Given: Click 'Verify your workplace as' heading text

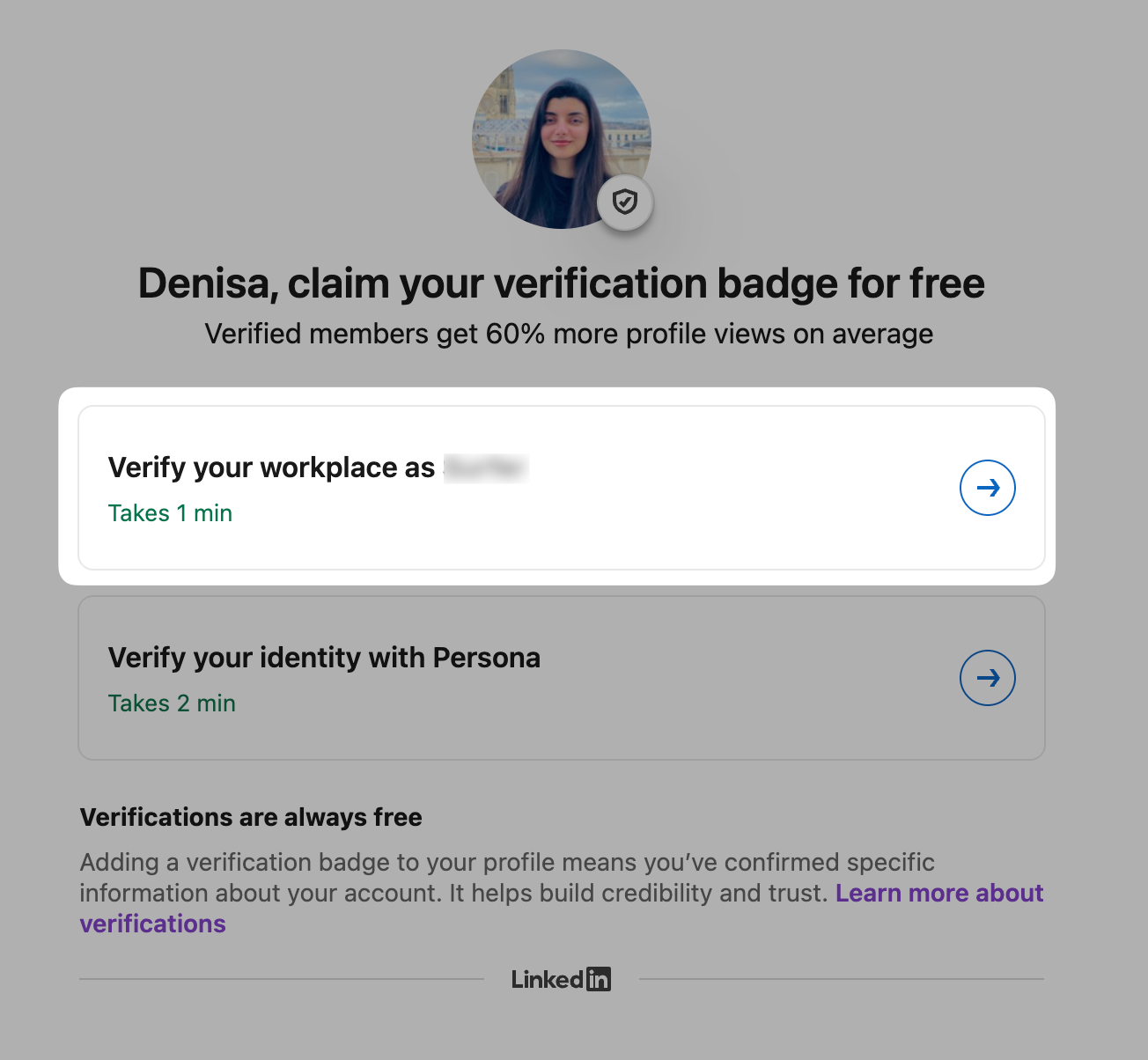Looking at the screenshot, I should point(273,467).
